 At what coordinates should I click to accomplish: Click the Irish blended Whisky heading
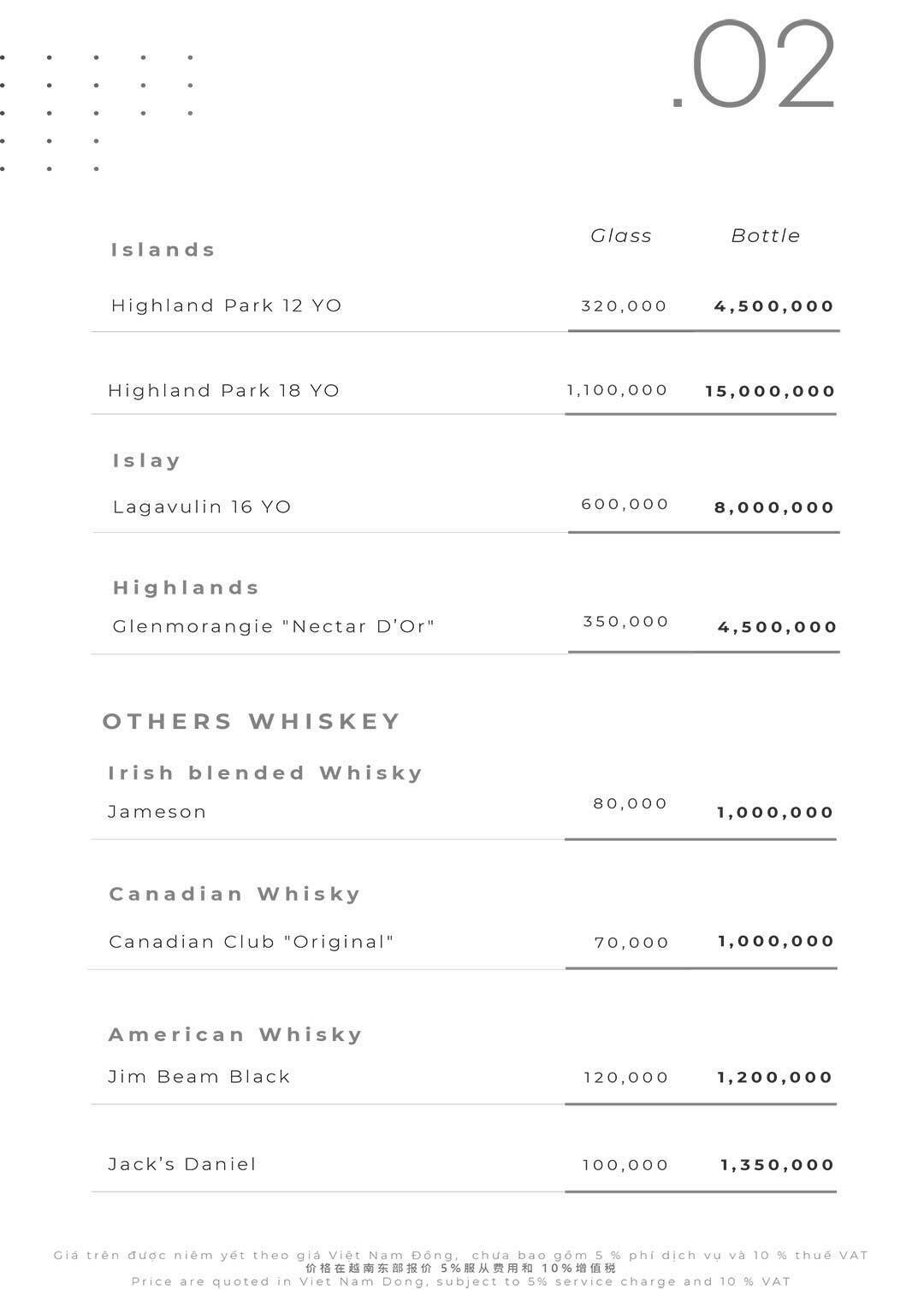point(265,773)
